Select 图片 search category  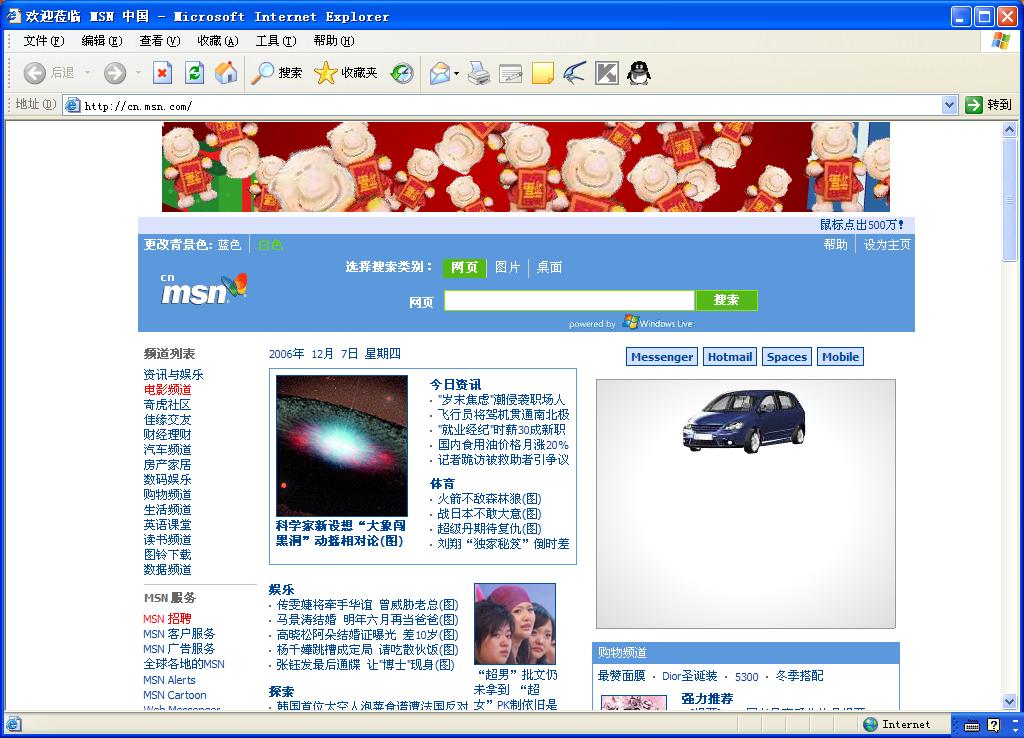[507, 267]
